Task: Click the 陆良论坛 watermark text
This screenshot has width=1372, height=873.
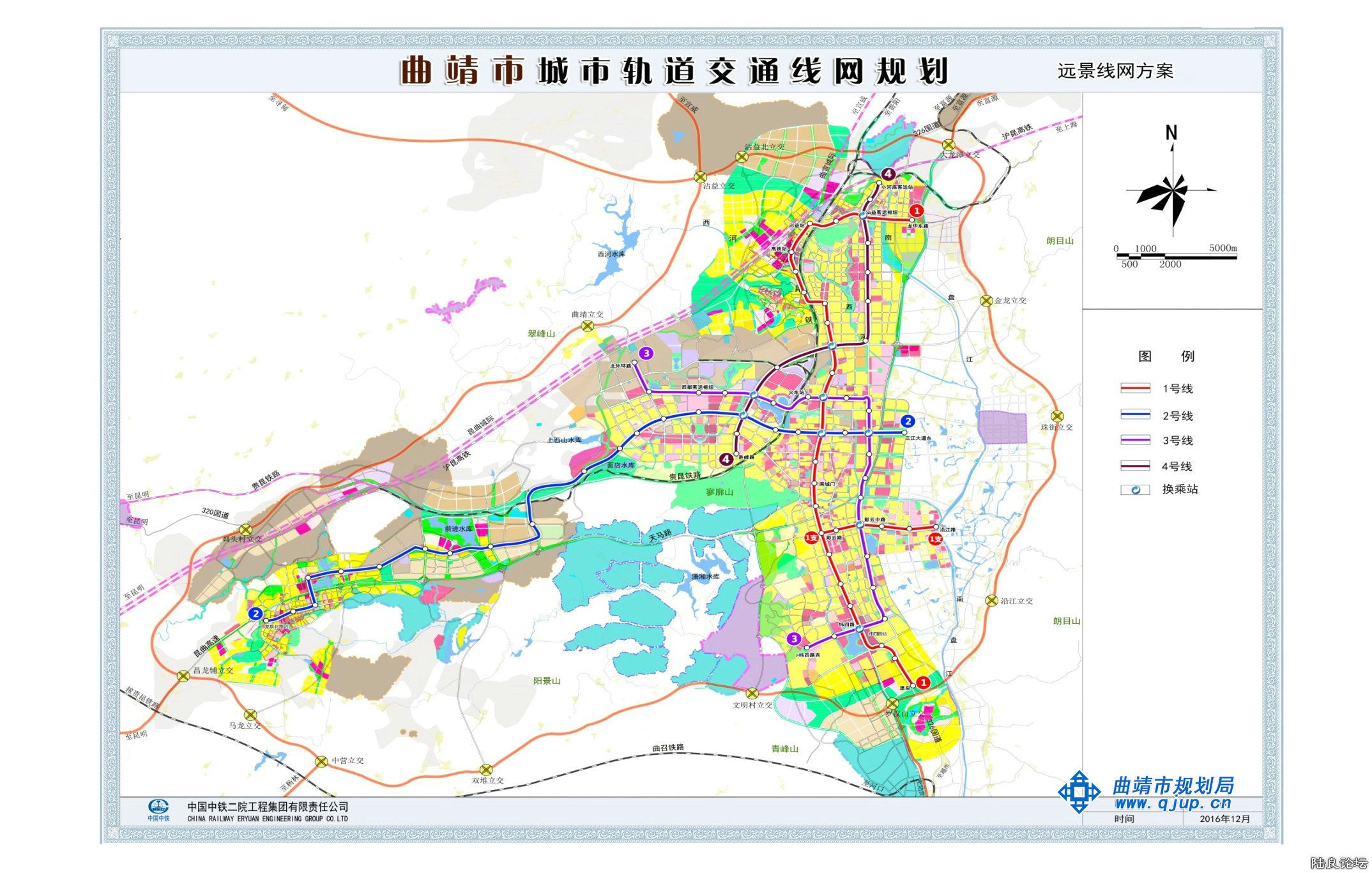Action: 1339,863
